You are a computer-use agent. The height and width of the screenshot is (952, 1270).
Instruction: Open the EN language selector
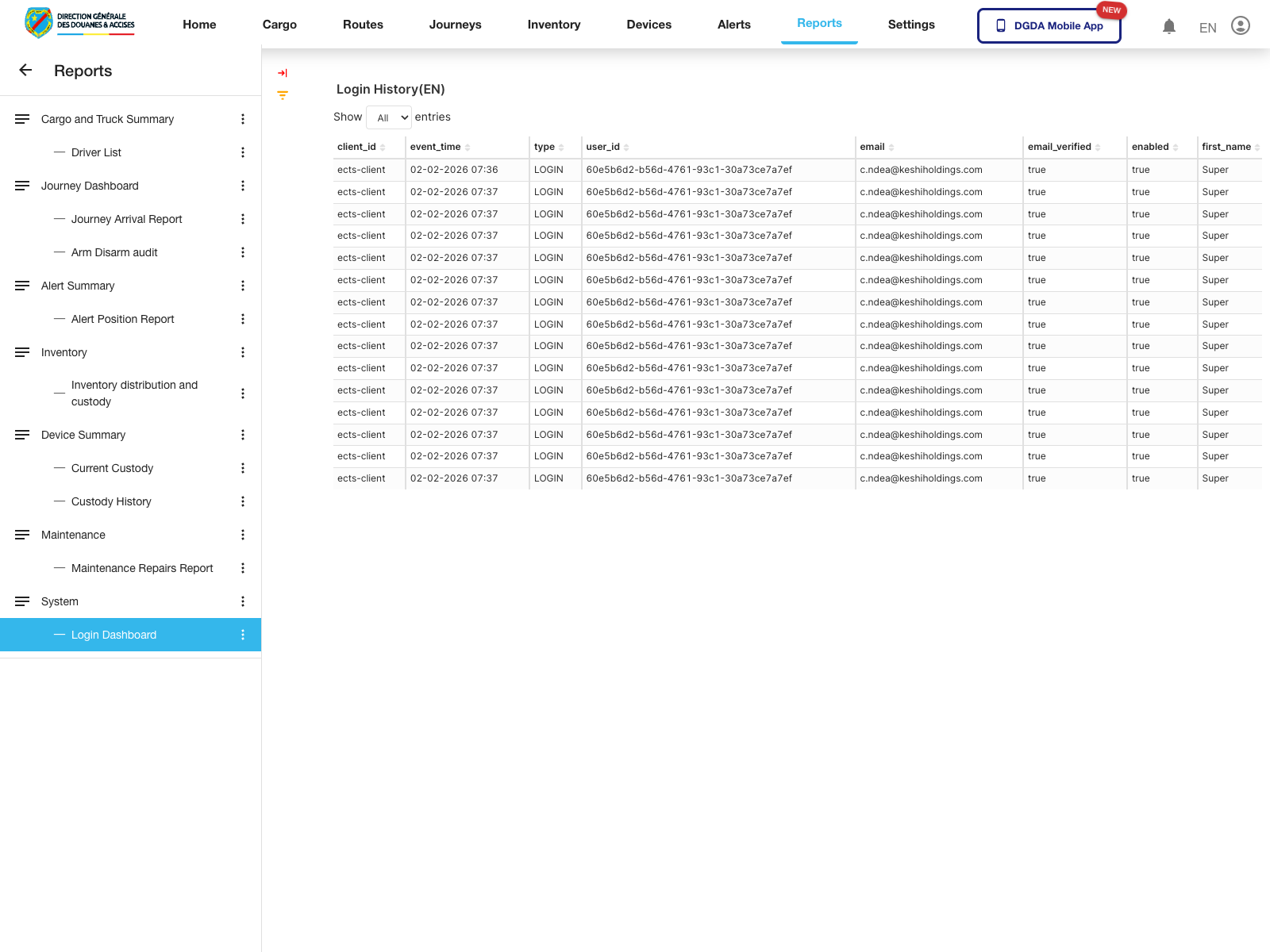[x=1207, y=27]
